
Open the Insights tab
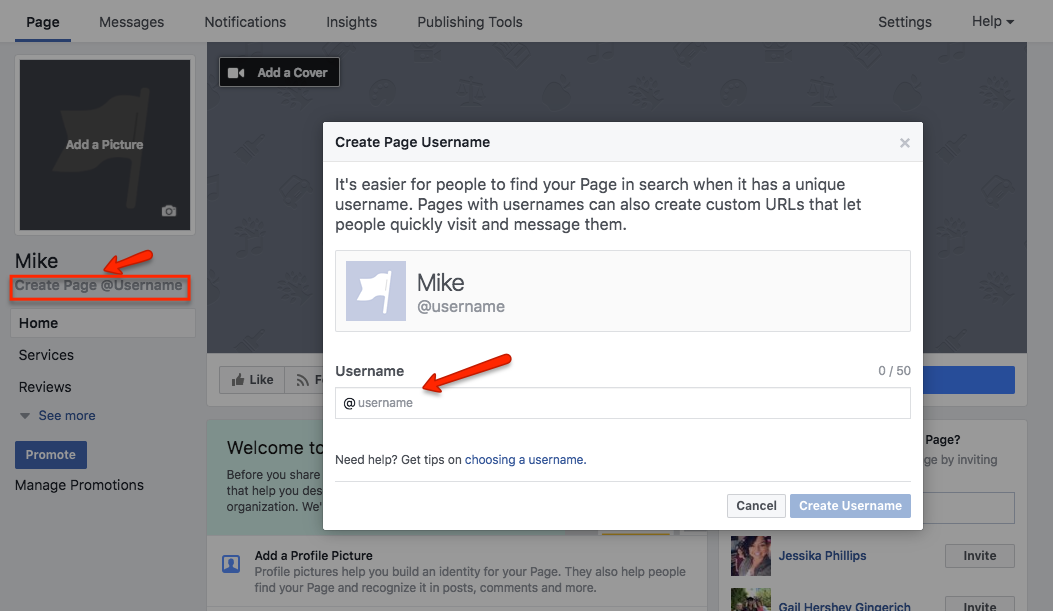(351, 21)
